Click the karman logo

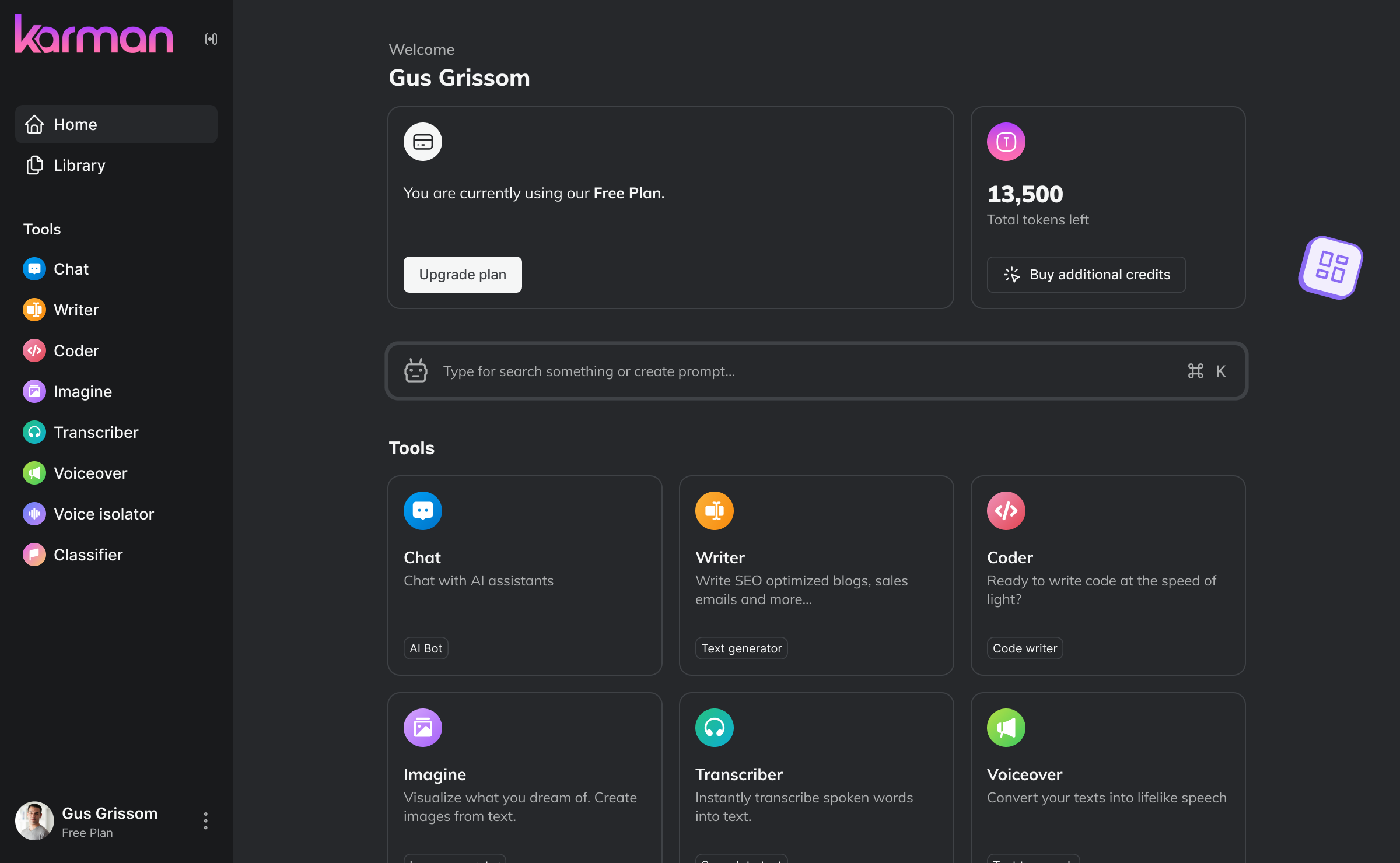click(x=93, y=35)
